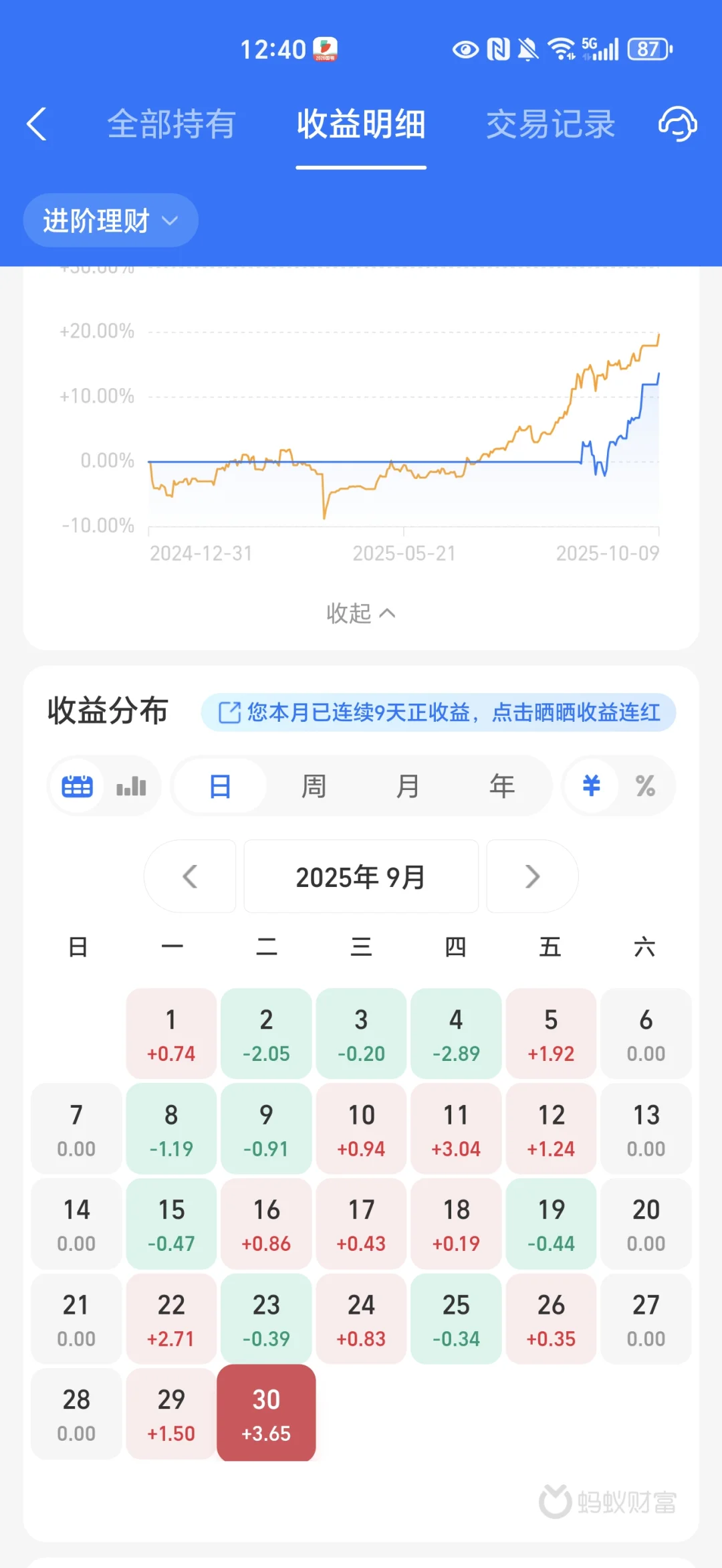Select September 24 cell +0.83
Viewport: 722px width, 1568px height.
tap(361, 1318)
